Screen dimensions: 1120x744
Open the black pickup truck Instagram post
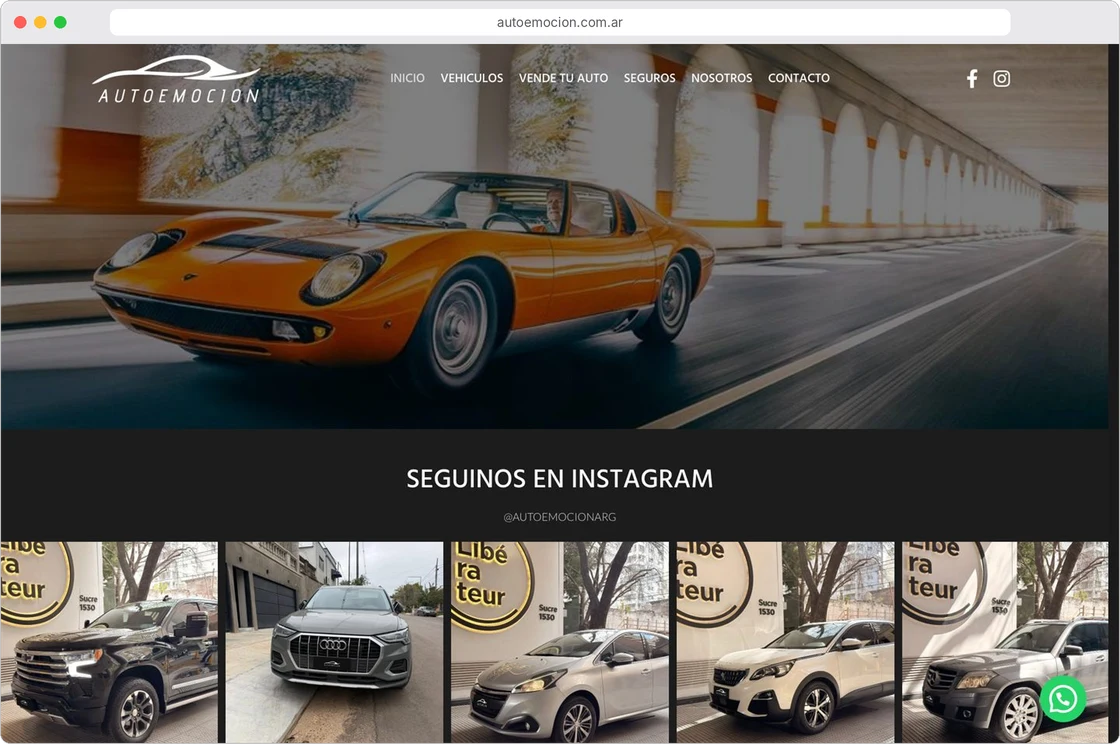[x=109, y=642]
